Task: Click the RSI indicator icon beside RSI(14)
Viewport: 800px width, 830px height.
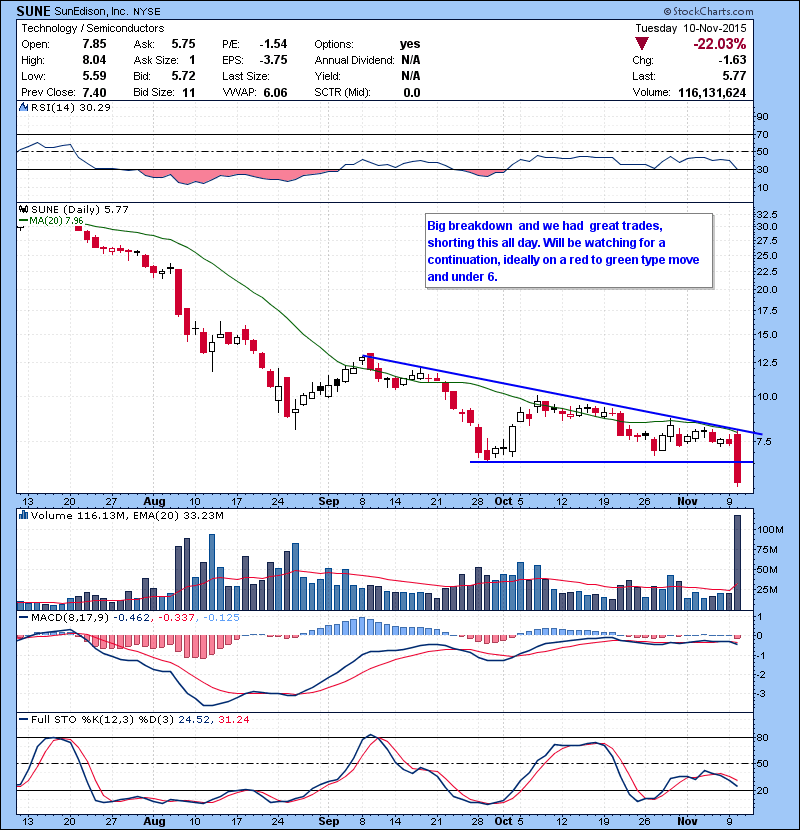Action: pos(23,107)
